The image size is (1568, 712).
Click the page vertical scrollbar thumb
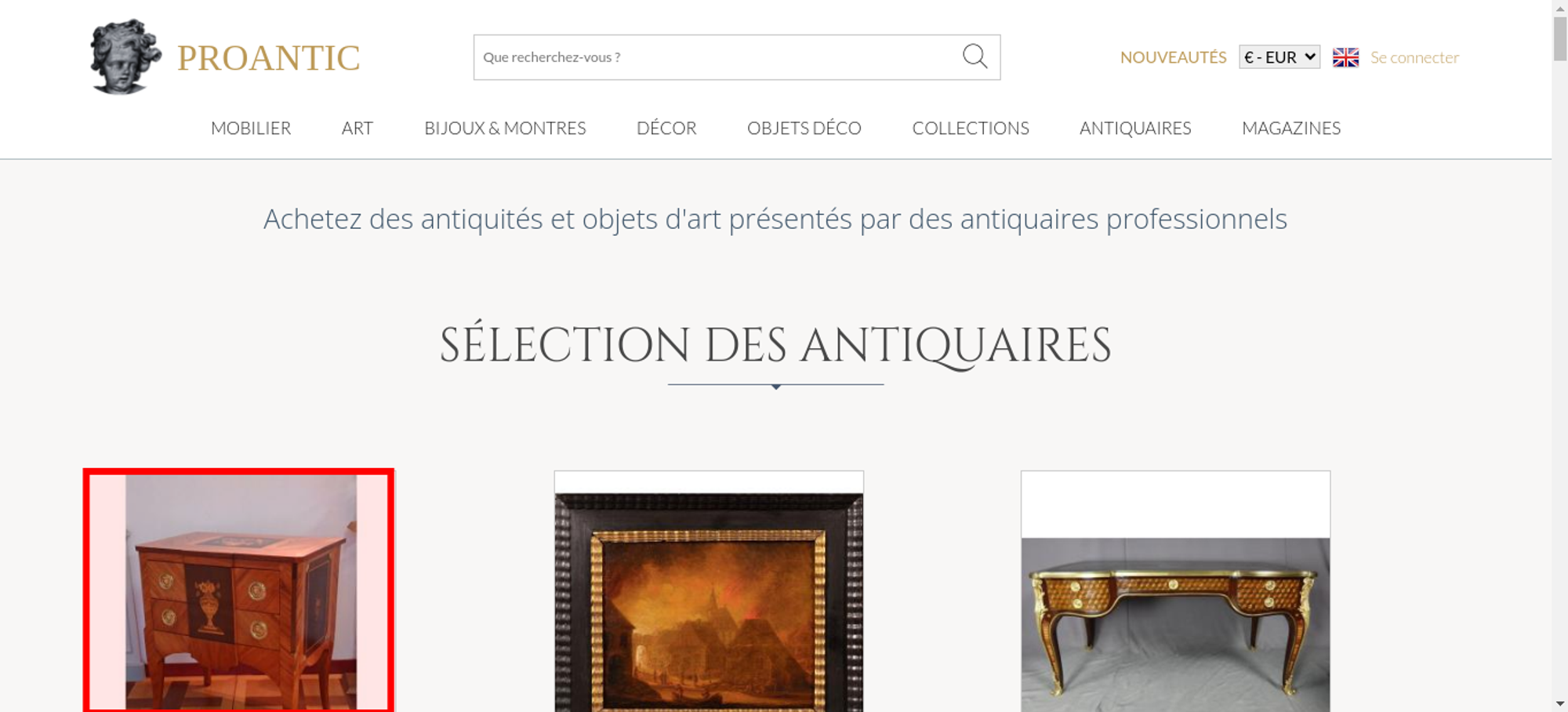1560,38
